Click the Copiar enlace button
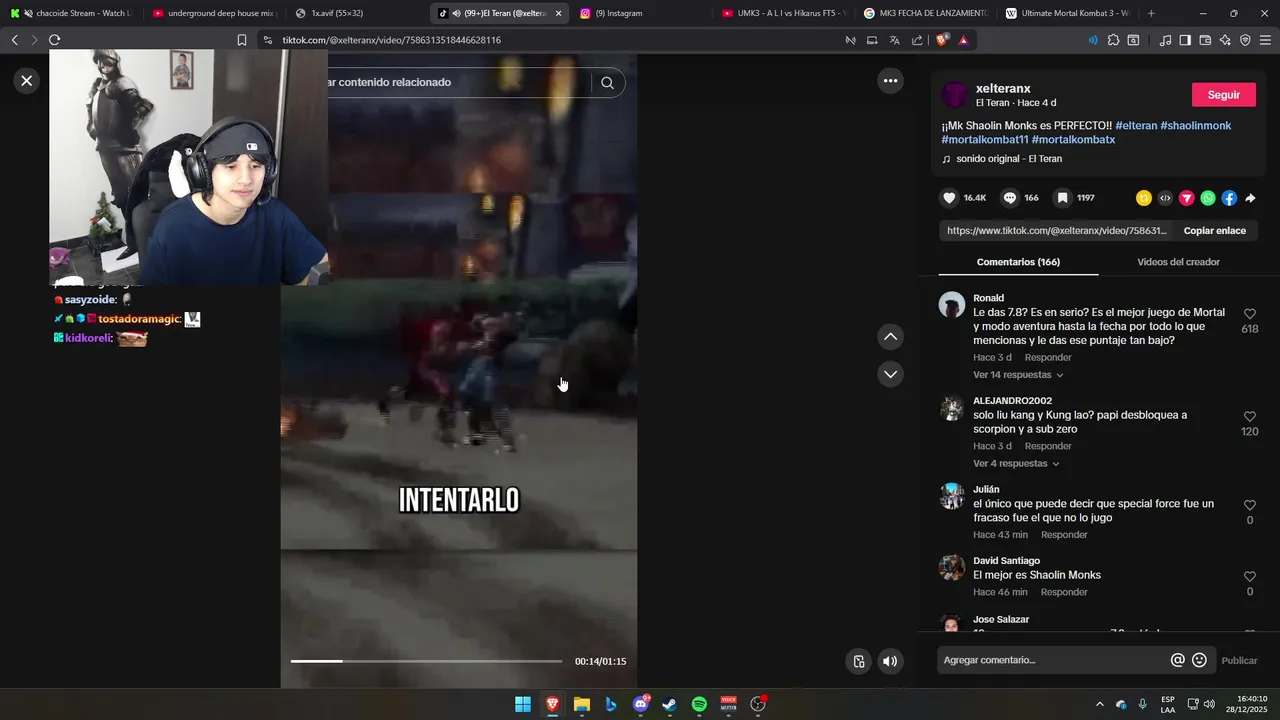1280x720 pixels. point(1215,230)
